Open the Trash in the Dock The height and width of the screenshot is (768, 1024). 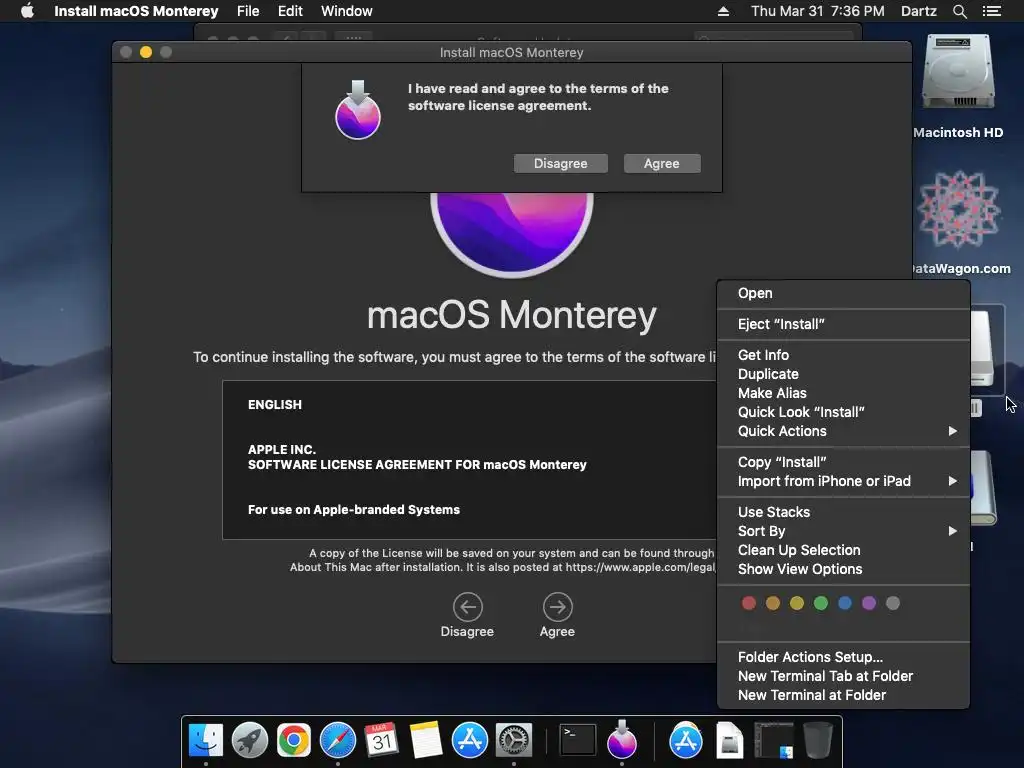tap(818, 740)
